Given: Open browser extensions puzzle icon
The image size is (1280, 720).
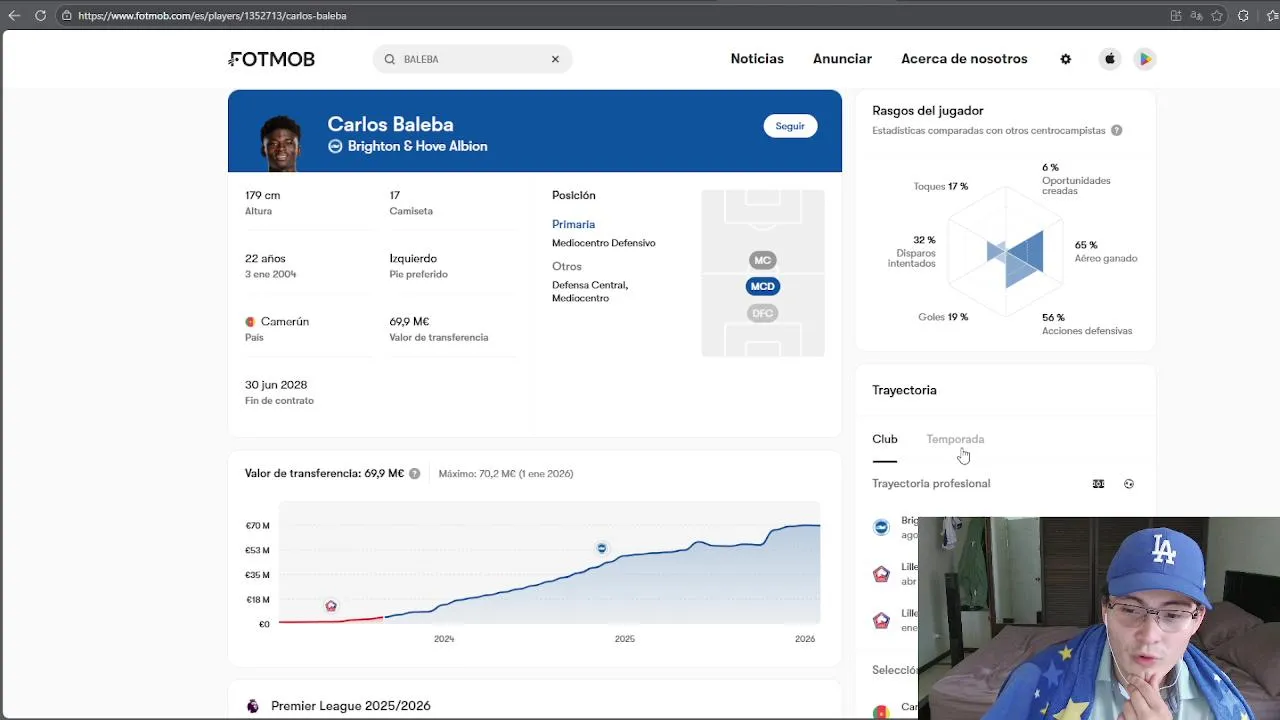Looking at the screenshot, I should click(x=1243, y=16).
